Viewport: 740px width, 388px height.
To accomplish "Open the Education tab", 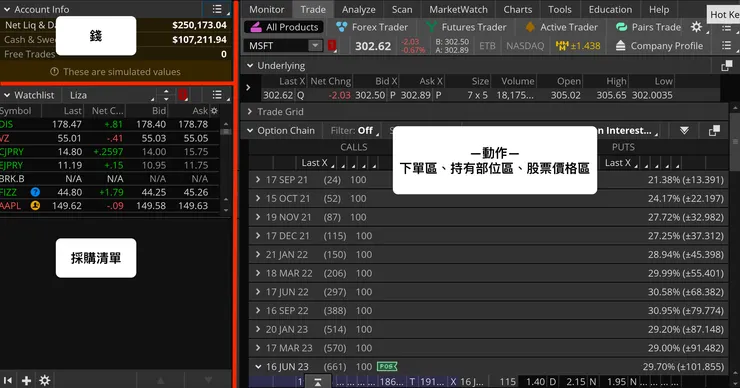I will [610, 9].
